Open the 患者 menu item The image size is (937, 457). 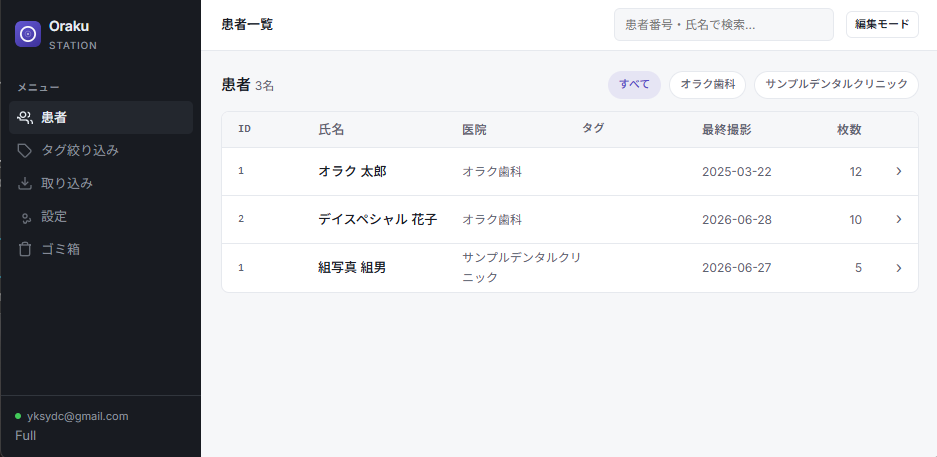pos(101,118)
